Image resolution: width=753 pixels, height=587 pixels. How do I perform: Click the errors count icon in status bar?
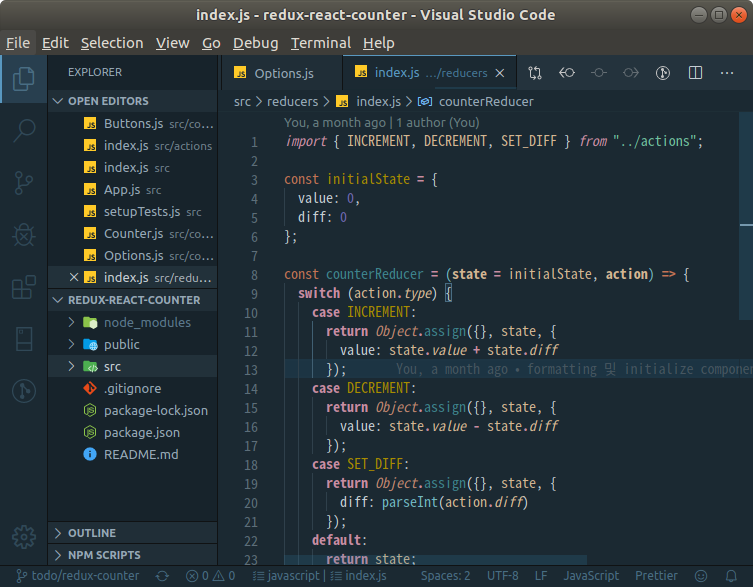click(x=197, y=576)
